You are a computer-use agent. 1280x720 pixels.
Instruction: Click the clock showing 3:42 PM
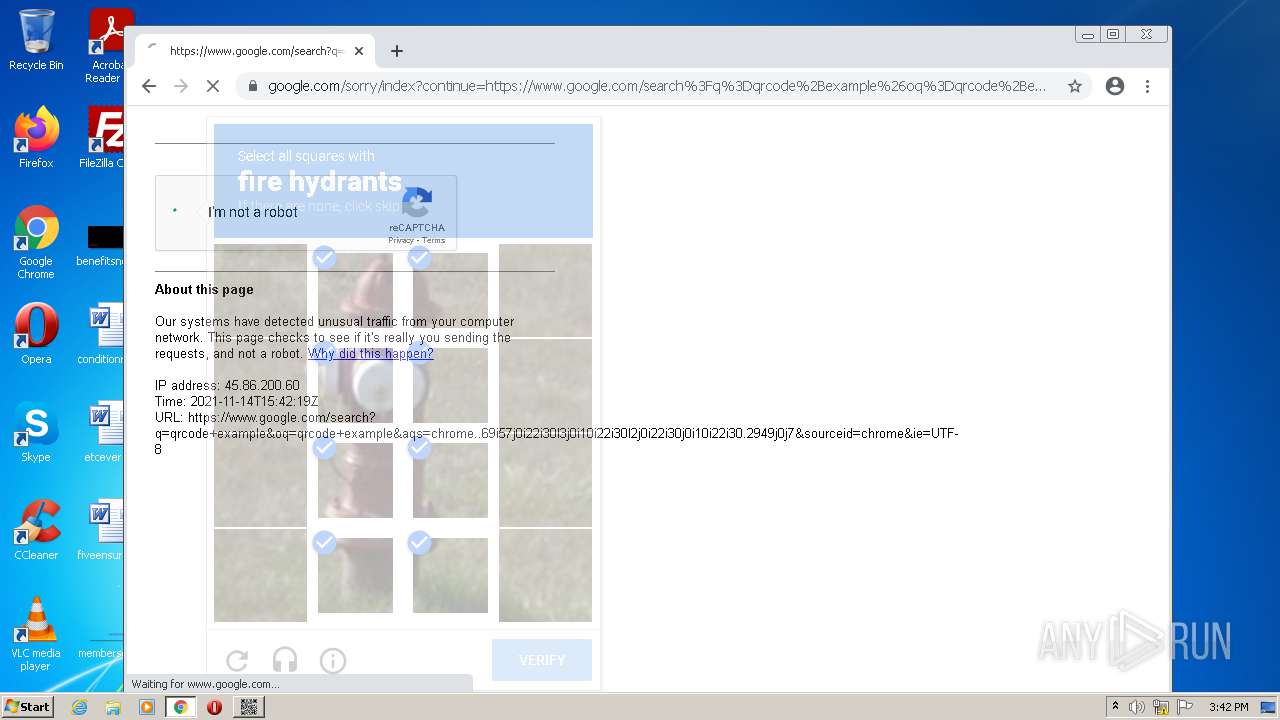click(x=1228, y=707)
